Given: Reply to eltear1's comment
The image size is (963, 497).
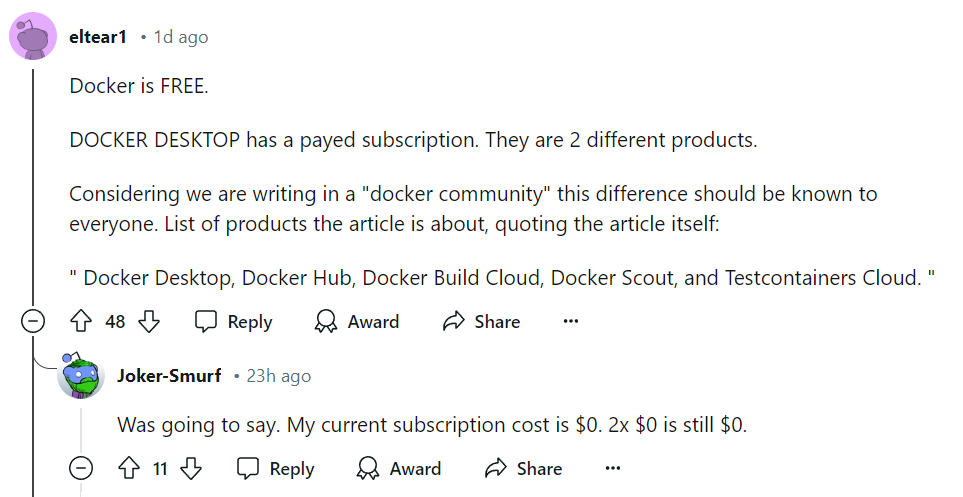Looking at the screenshot, I should point(233,321).
